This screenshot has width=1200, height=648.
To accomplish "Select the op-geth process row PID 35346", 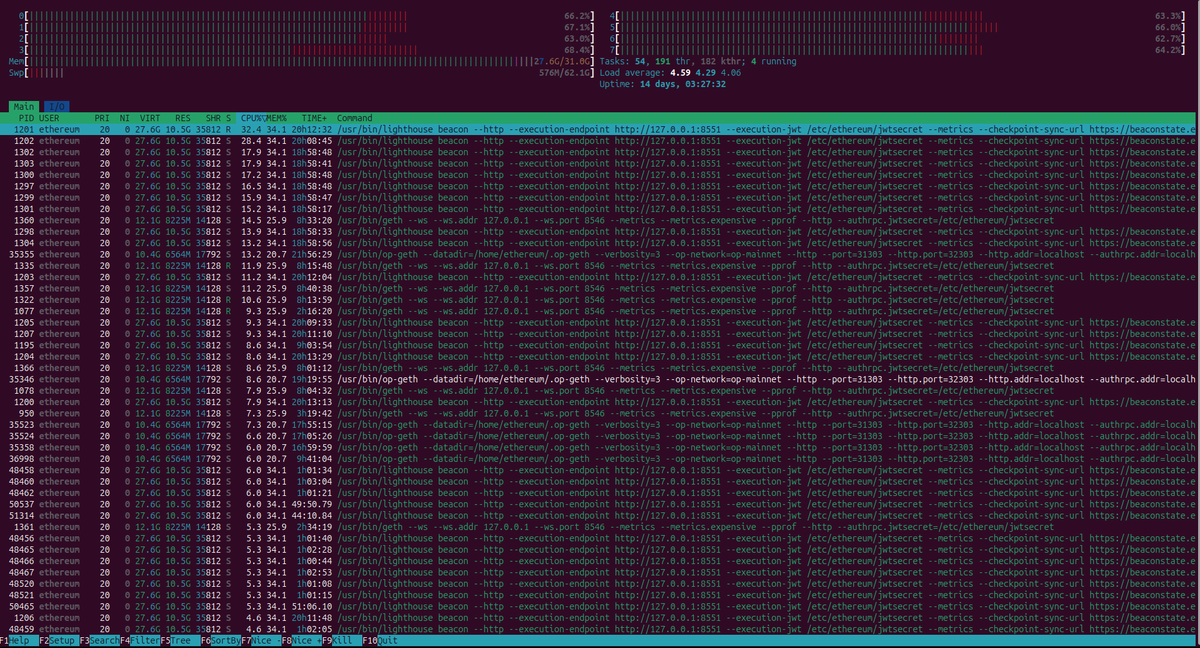I will click(x=600, y=378).
